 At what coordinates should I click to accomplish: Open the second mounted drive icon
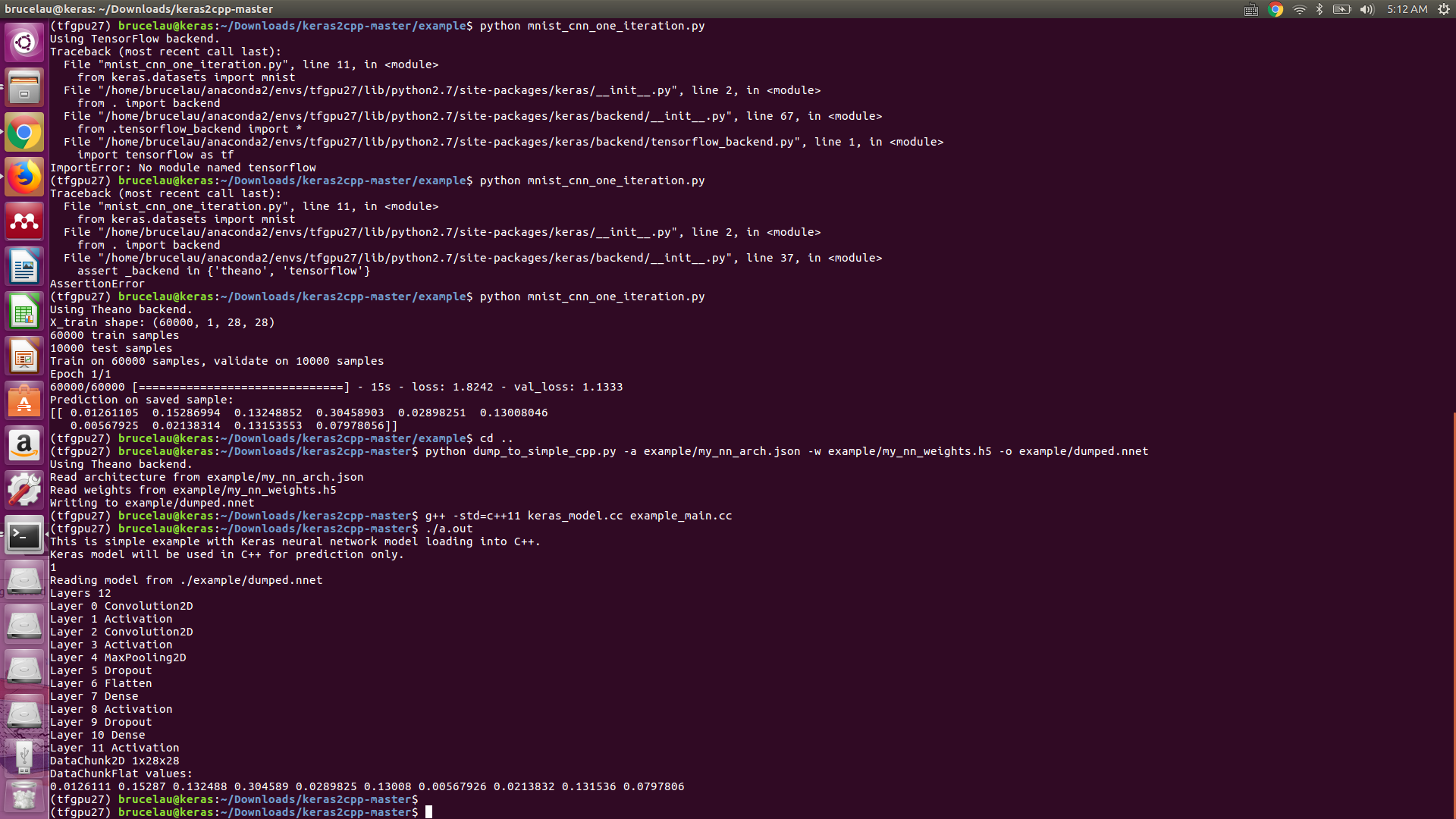24,626
